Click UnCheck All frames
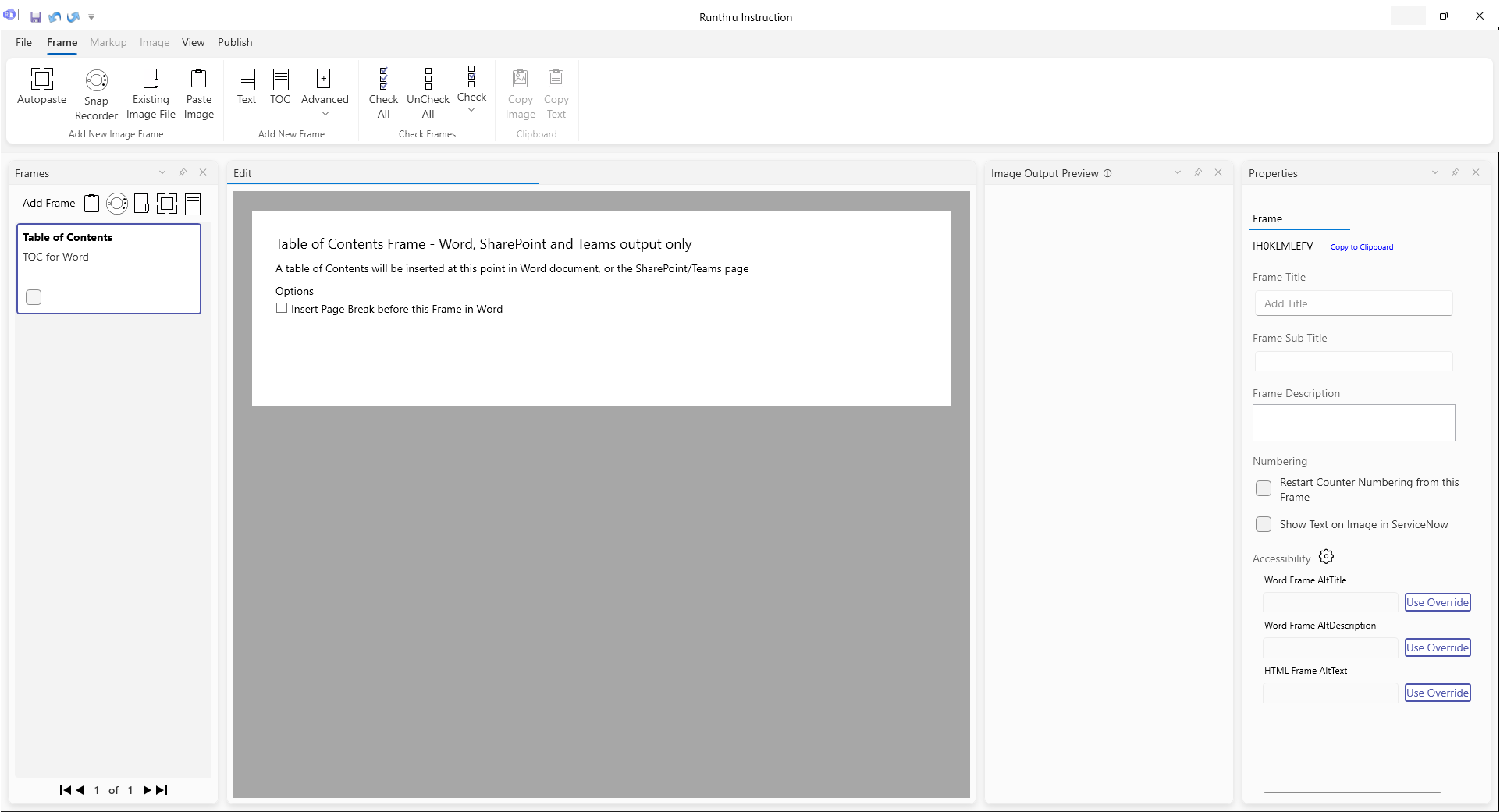The height and width of the screenshot is (812, 1500). pos(428,80)
